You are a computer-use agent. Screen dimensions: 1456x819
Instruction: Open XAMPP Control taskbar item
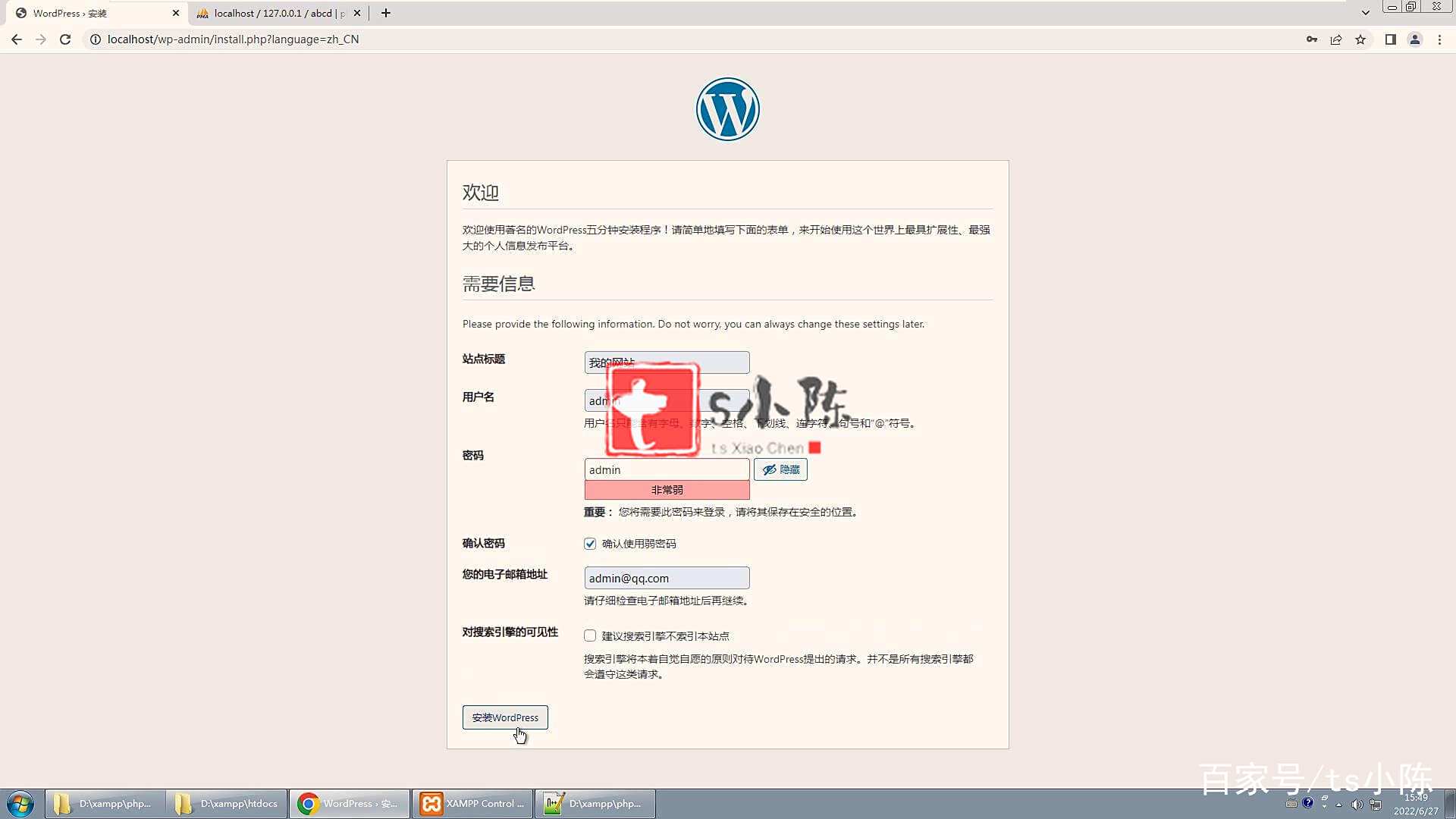point(472,804)
